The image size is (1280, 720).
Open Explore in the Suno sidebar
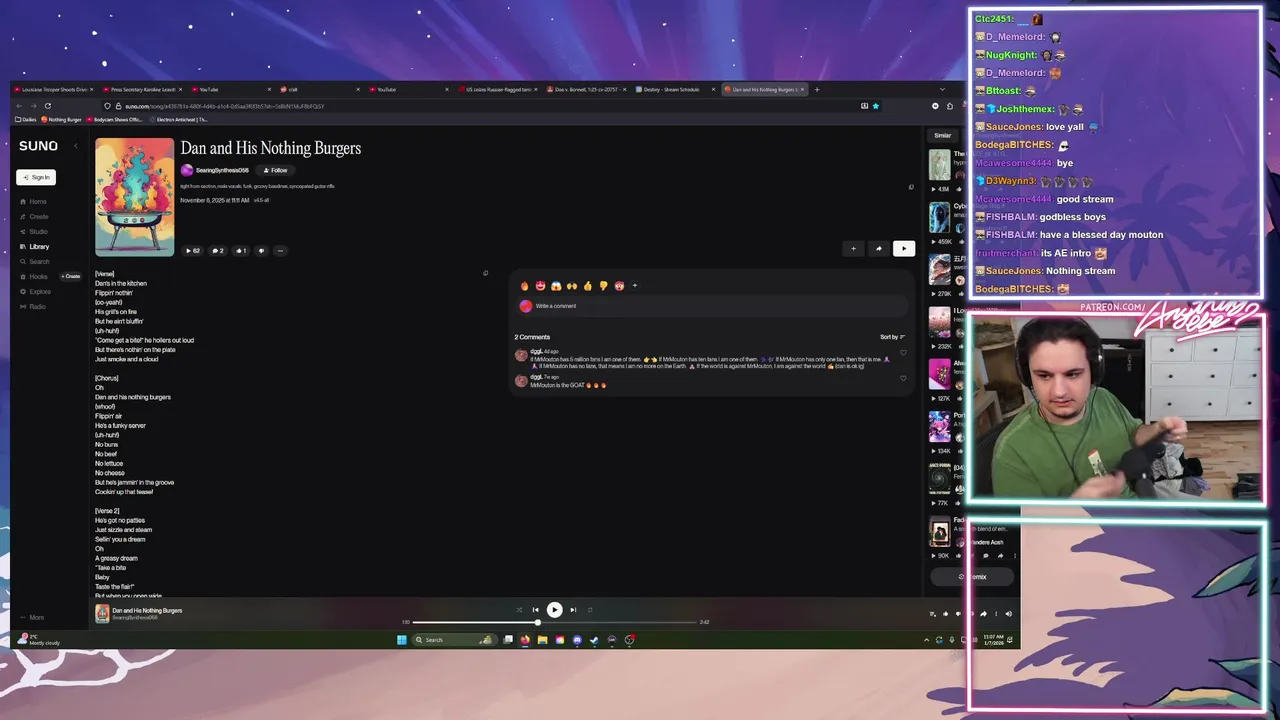pyautogui.click(x=35, y=291)
